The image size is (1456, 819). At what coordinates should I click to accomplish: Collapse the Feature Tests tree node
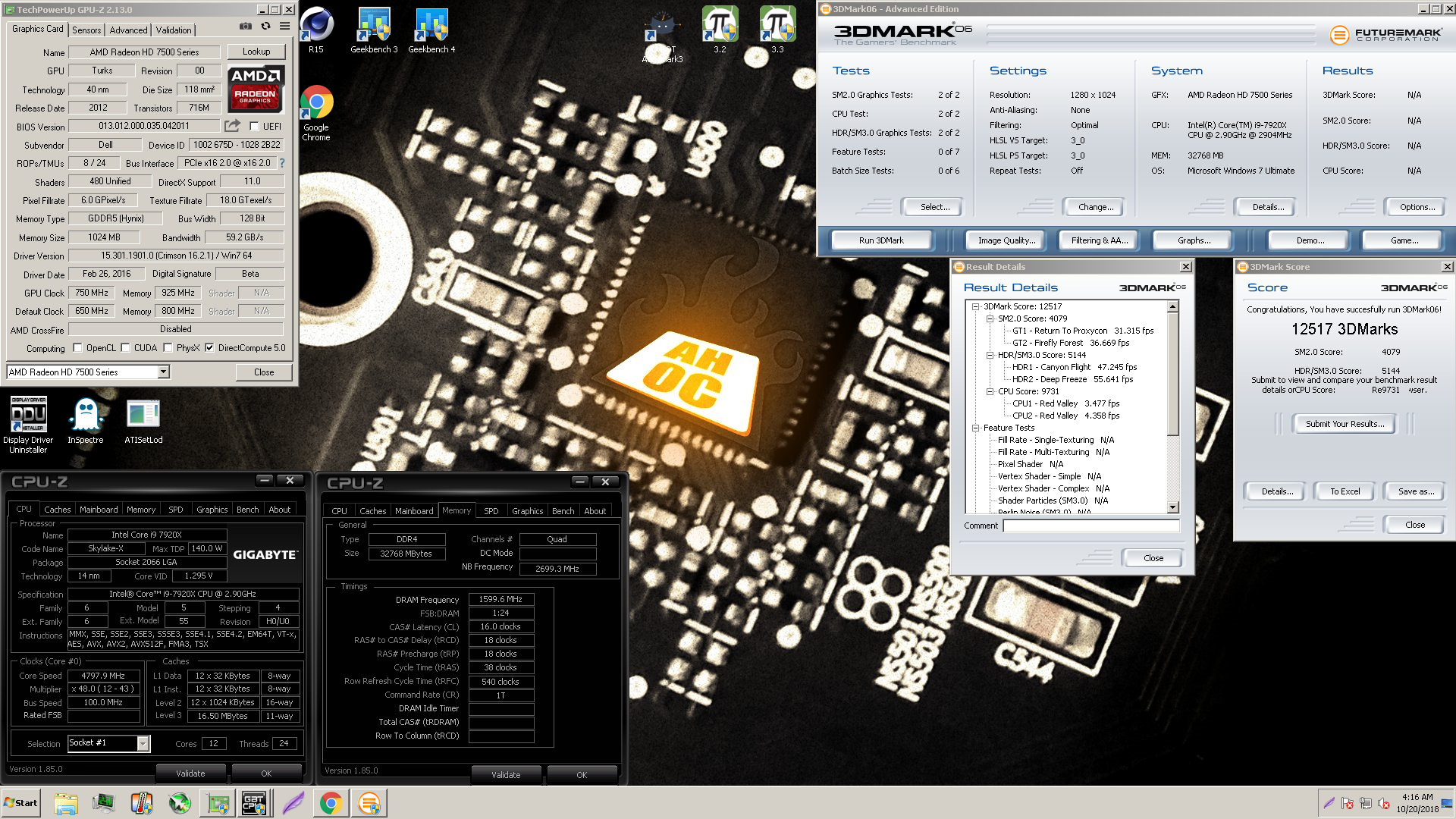[976, 428]
